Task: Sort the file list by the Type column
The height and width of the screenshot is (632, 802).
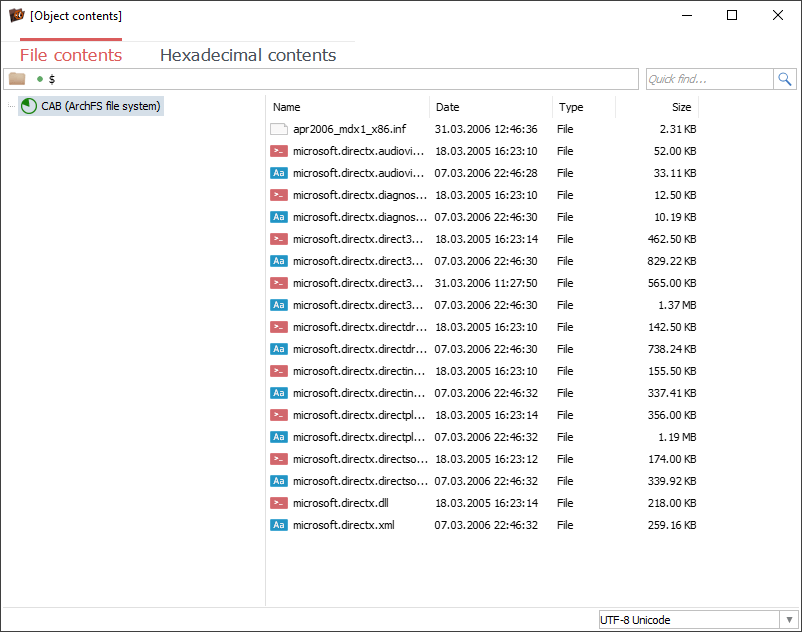Action: [x=584, y=107]
